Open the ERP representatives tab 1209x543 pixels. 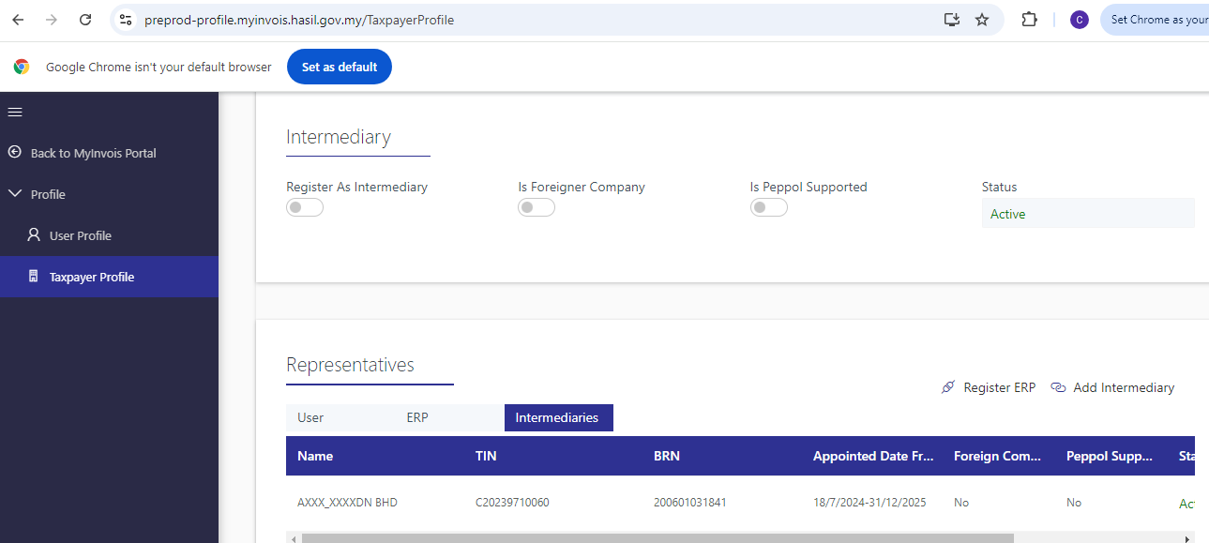(x=417, y=417)
